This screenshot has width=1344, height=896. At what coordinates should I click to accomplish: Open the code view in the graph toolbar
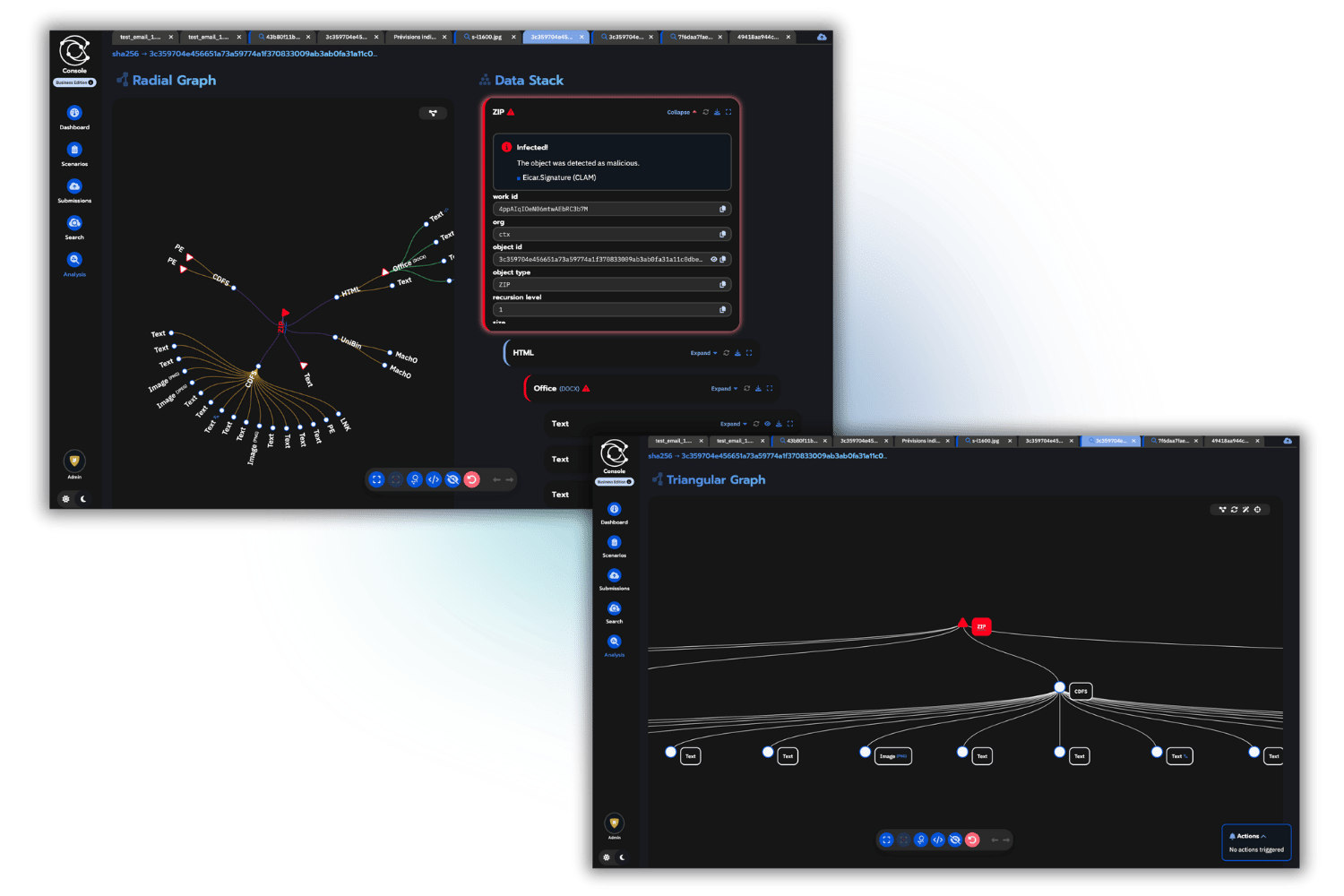(434, 479)
